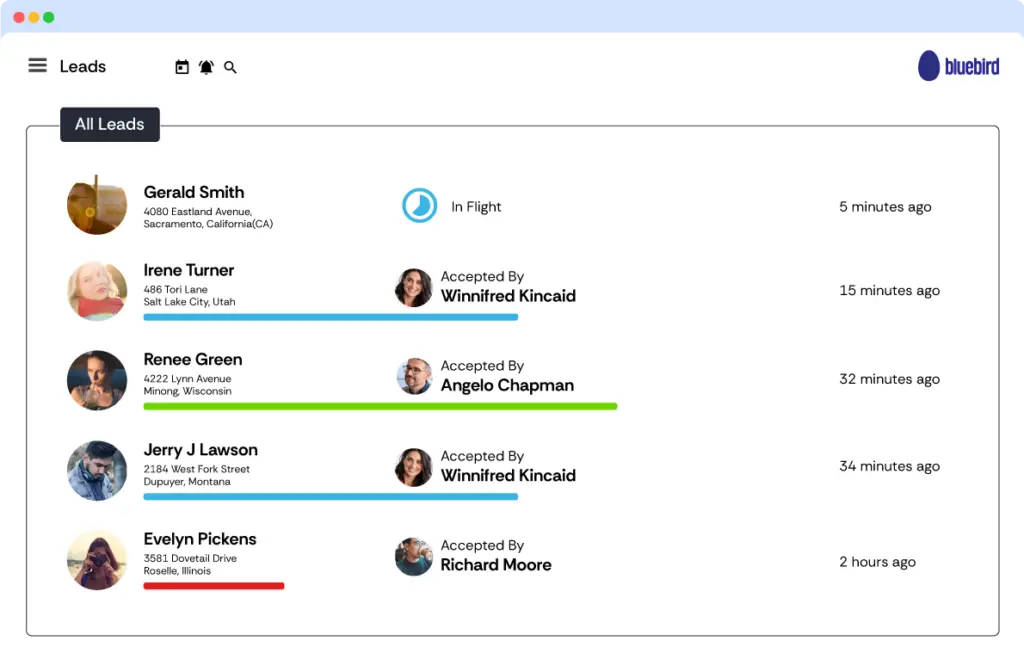Click the search magnifier icon
1024x659 pixels.
pyautogui.click(x=230, y=67)
